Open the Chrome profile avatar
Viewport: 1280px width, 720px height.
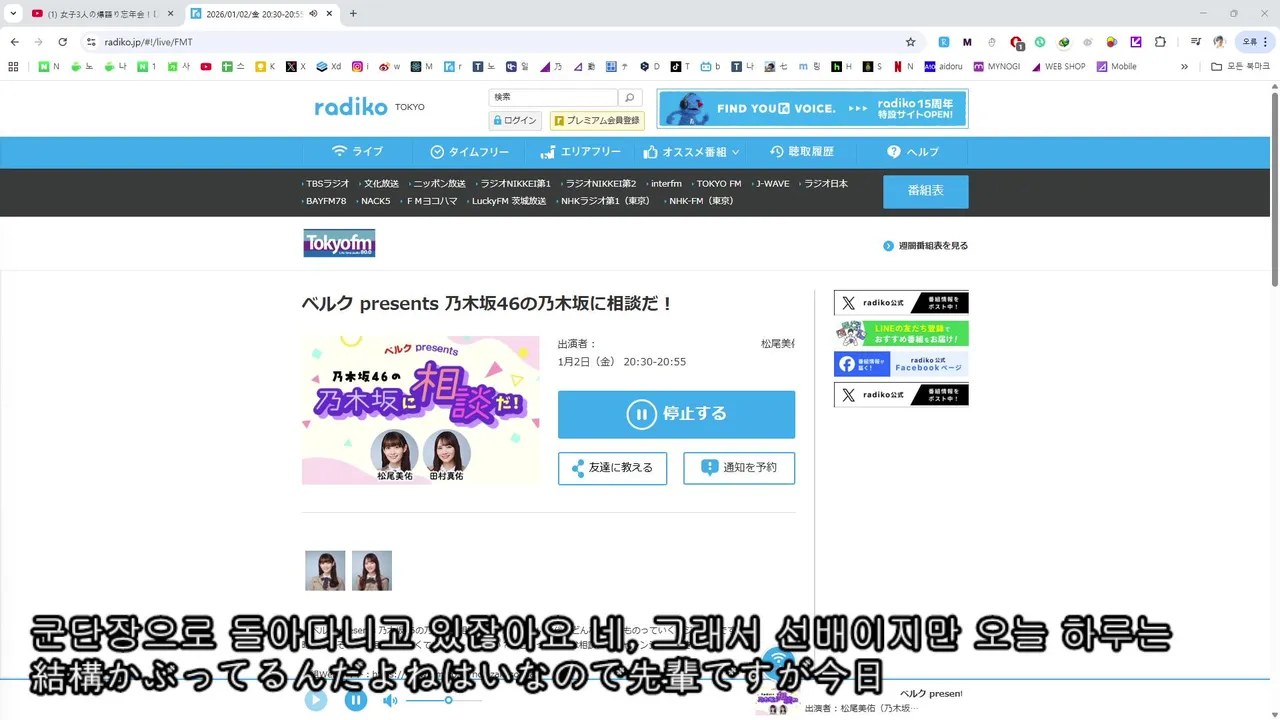1219,42
